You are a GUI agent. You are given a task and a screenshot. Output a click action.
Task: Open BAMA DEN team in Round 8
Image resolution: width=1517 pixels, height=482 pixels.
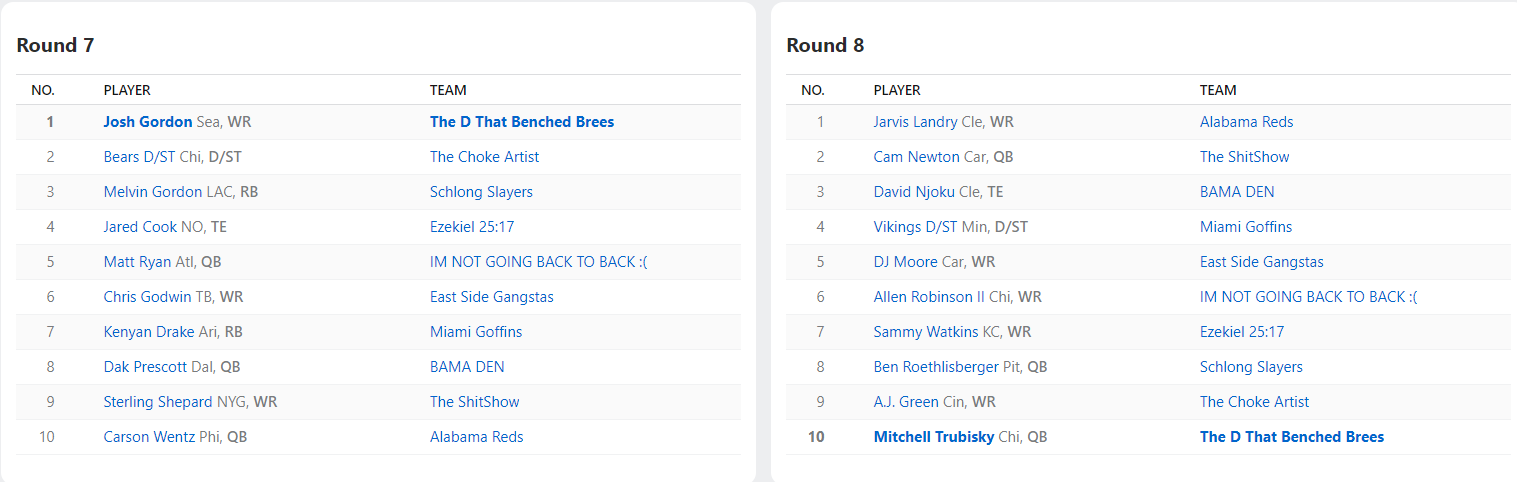coord(1237,192)
